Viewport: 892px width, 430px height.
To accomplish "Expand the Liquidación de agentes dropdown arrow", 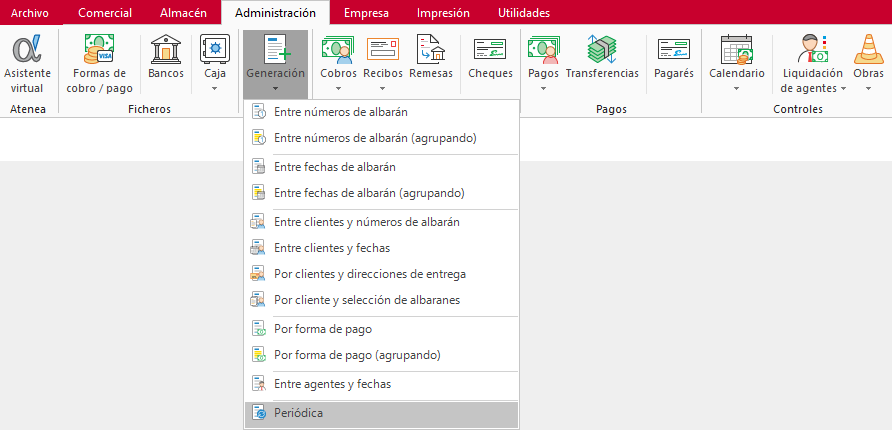I will coord(843,88).
